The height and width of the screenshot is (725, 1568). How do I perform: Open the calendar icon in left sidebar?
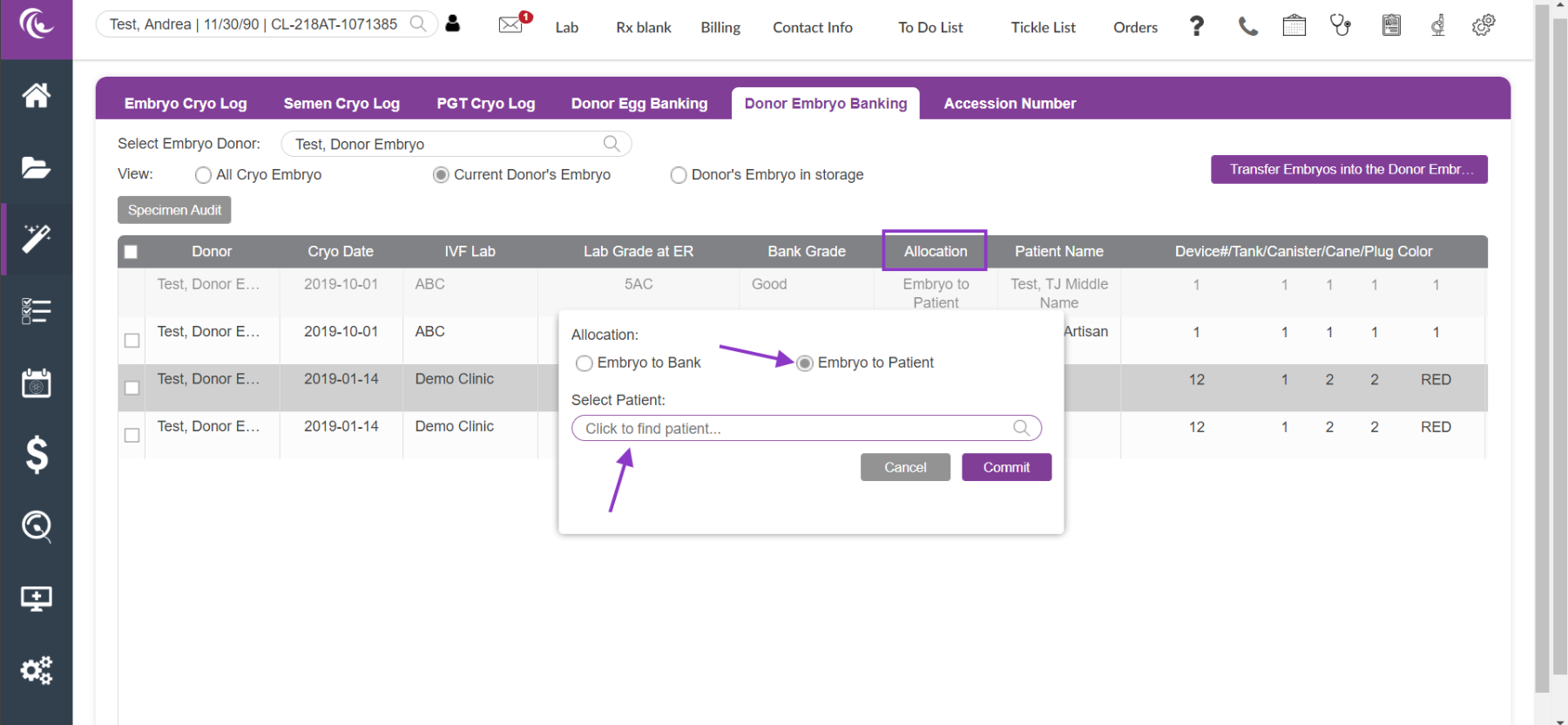click(36, 383)
